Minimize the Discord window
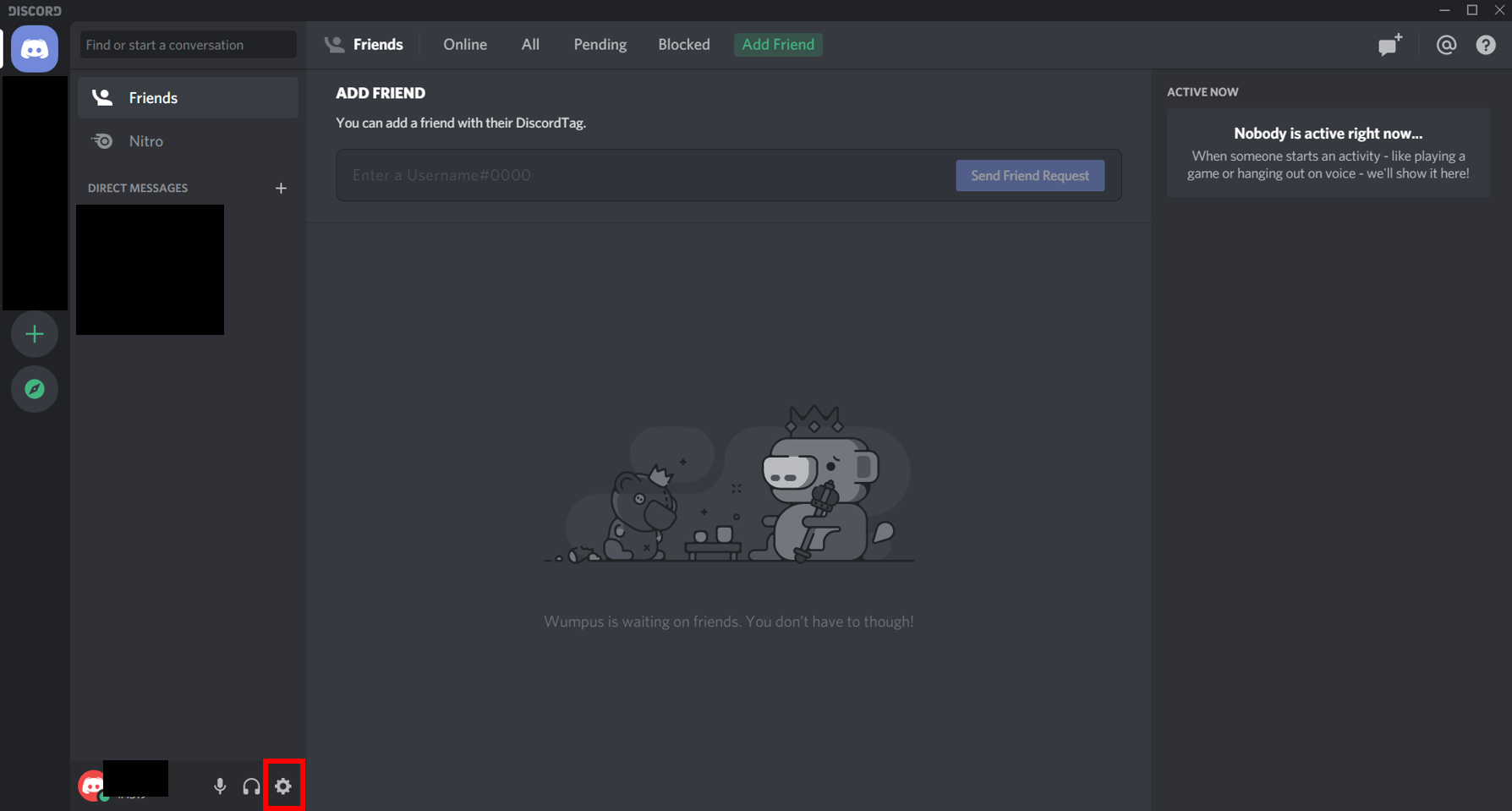The height and width of the screenshot is (811, 1512). [x=1444, y=10]
